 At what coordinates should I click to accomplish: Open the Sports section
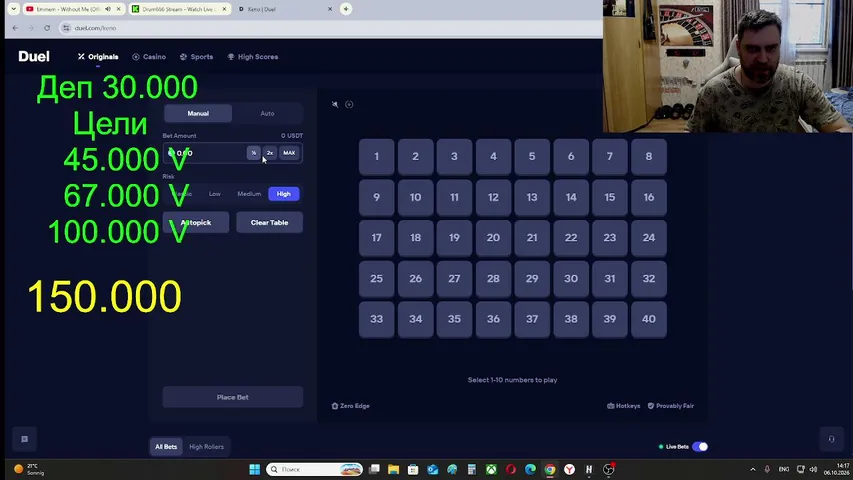coord(196,57)
